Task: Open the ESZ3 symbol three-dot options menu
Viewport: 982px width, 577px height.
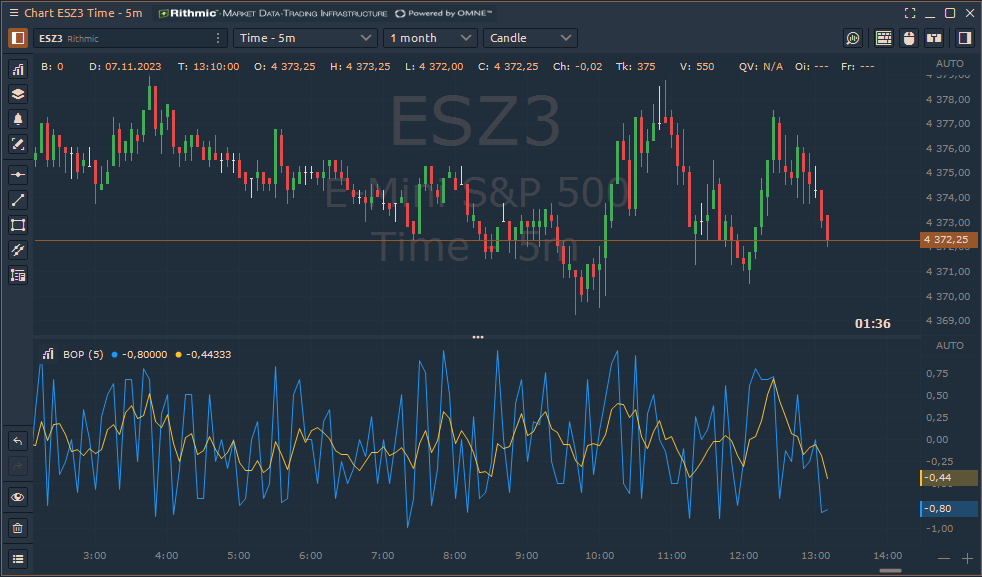Action: tap(219, 38)
